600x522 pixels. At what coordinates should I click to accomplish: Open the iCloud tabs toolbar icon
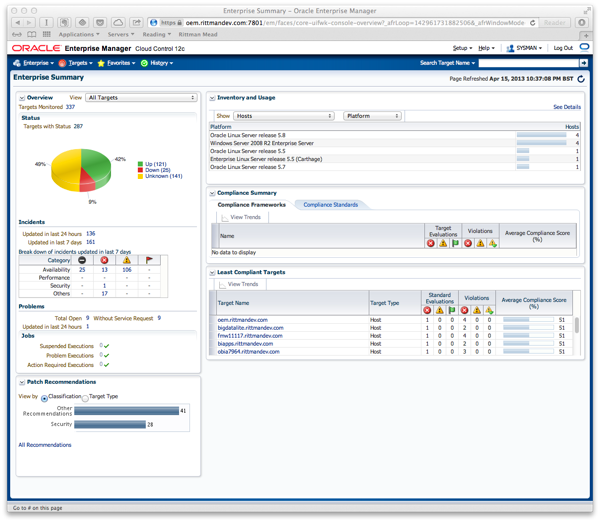[x=118, y=23]
